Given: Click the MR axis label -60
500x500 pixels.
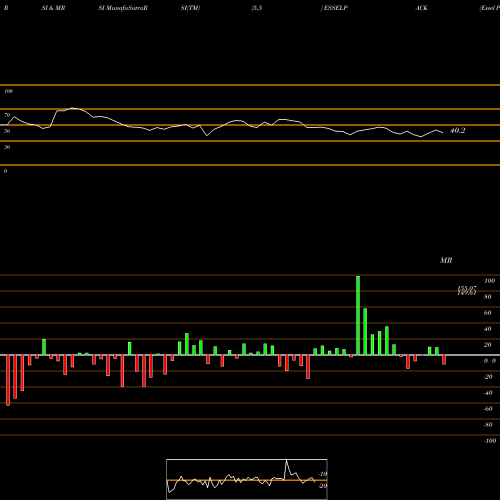Looking at the screenshot, I should point(488,409).
